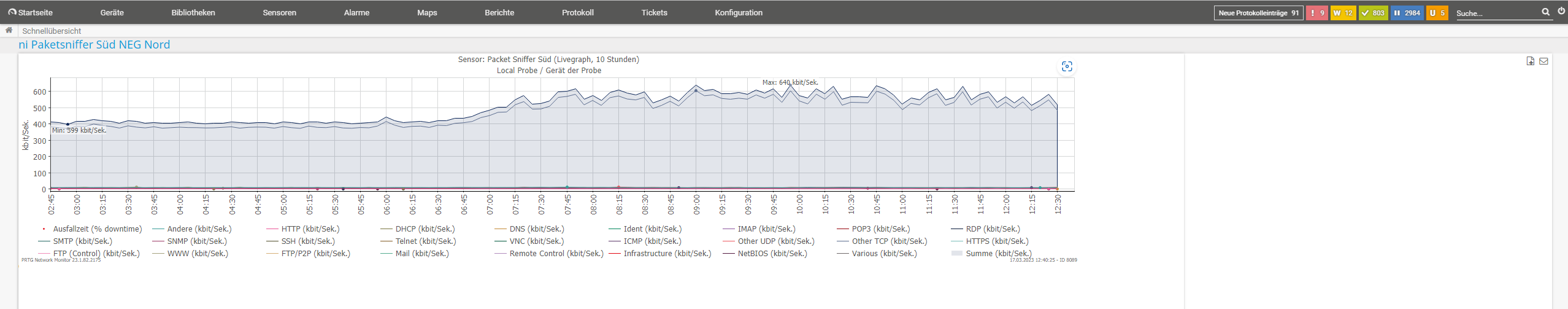This screenshot has height=309, width=1568.
Task: Click the Neue Protokolleinträge 91 button
Action: pos(1258,13)
